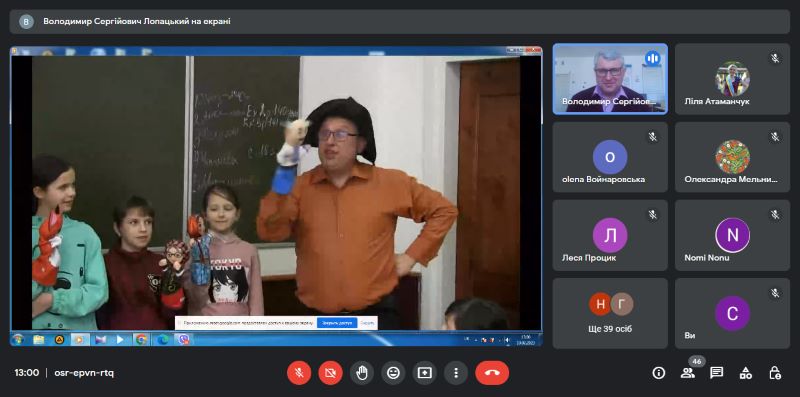Click Олександра Мельни... avatar
800x397 pixels.
coord(732,157)
